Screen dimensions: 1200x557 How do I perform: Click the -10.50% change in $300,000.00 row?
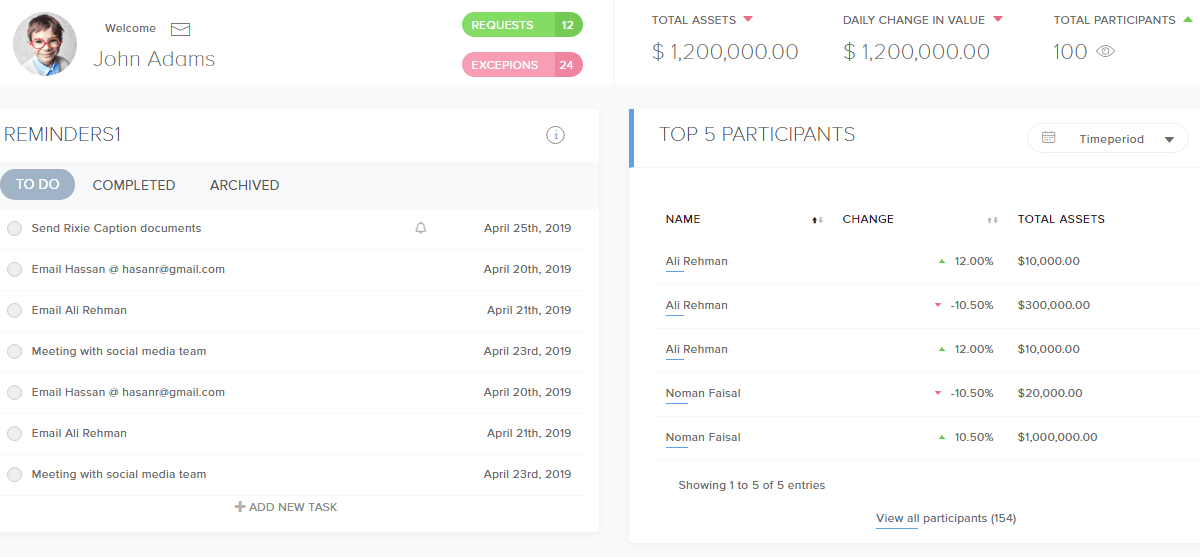coord(971,305)
